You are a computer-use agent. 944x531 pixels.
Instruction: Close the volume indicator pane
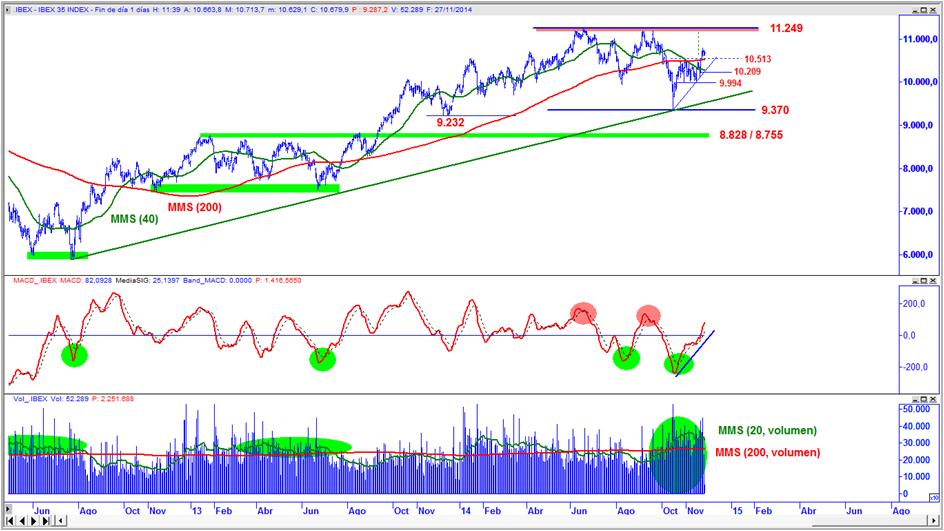[933, 399]
